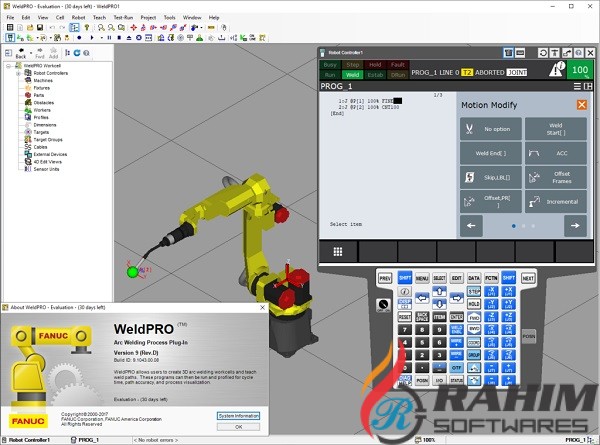This screenshot has height=445, width=600.
Task: Click the grid menu icon on pendant softkey bar
Action: click(338, 251)
